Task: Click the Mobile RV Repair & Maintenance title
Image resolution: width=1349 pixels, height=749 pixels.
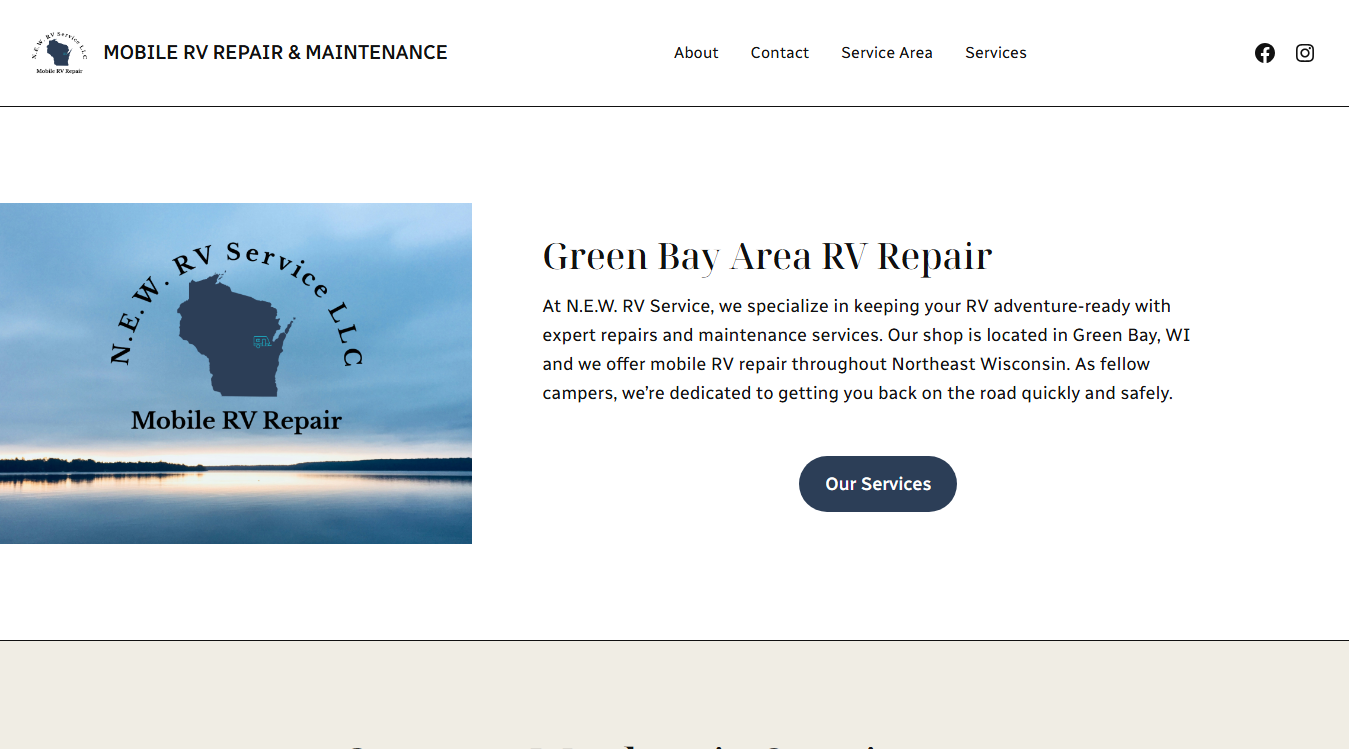Action: coord(276,53)
